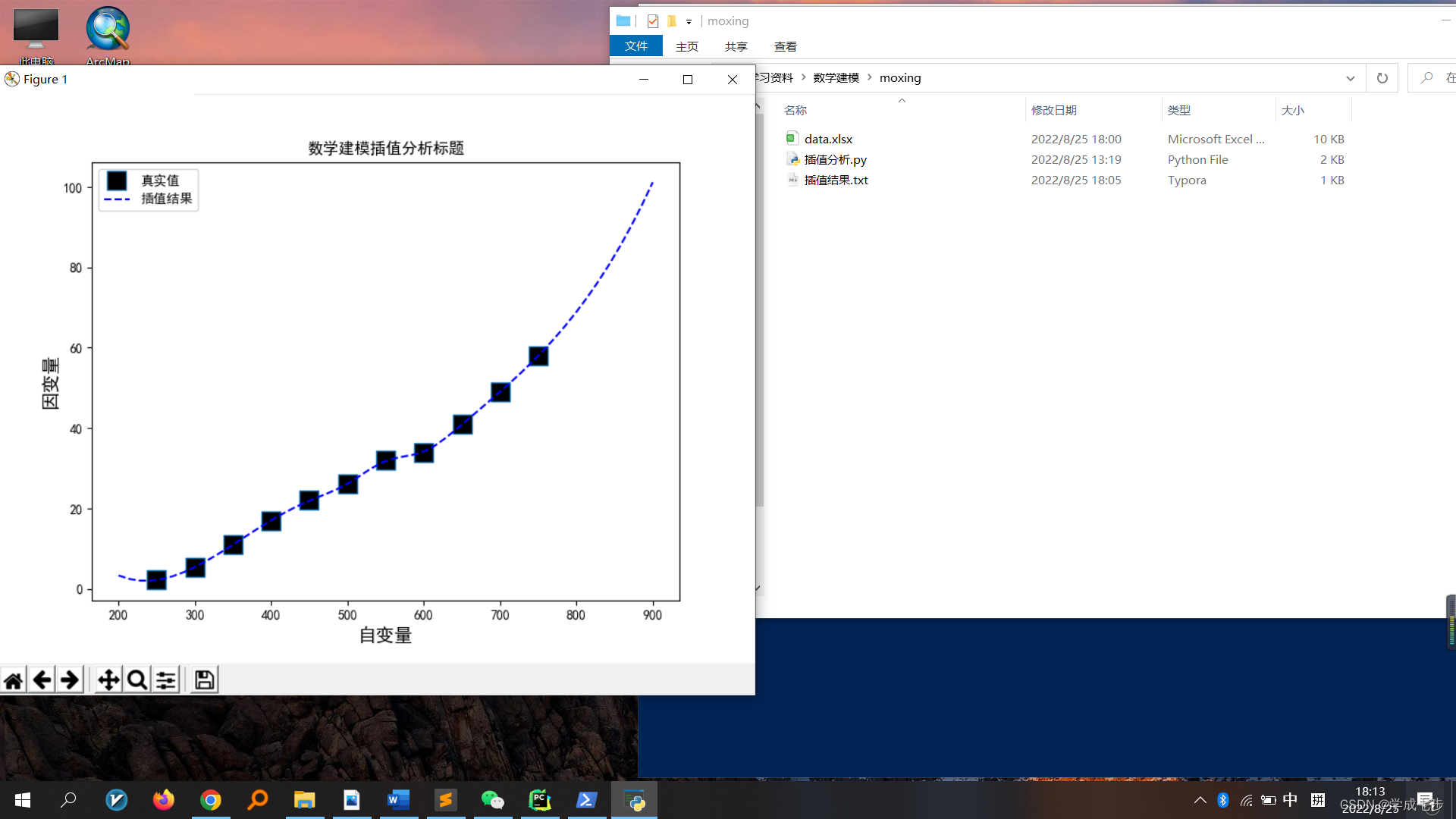This screenshot has width=1456, height=819.
Task: Select the 插值分析.py file
Action: pos(835,159)
